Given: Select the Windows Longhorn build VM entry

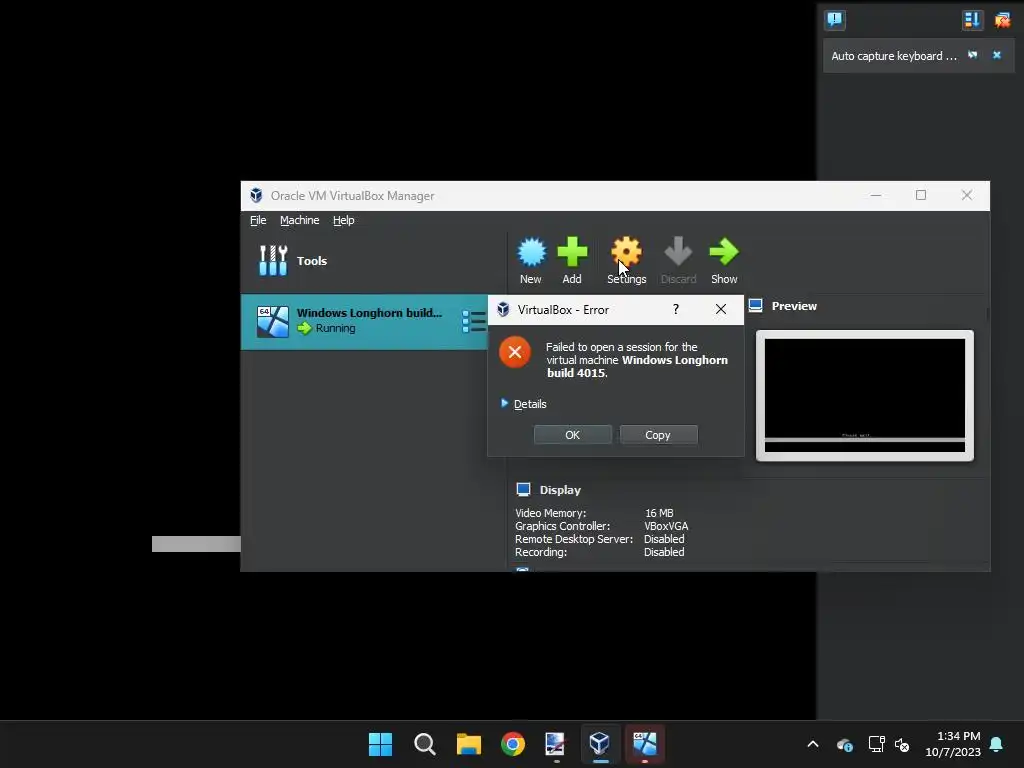Looking at the screenshot, I should [364, 321].
